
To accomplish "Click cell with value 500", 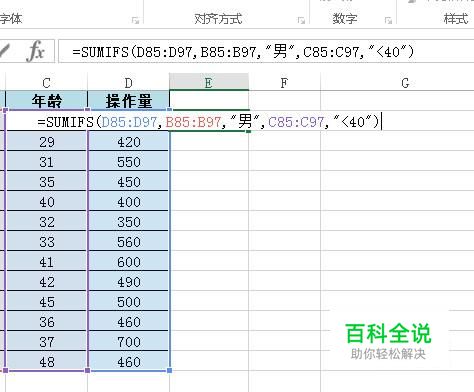I will coord(129,302).
